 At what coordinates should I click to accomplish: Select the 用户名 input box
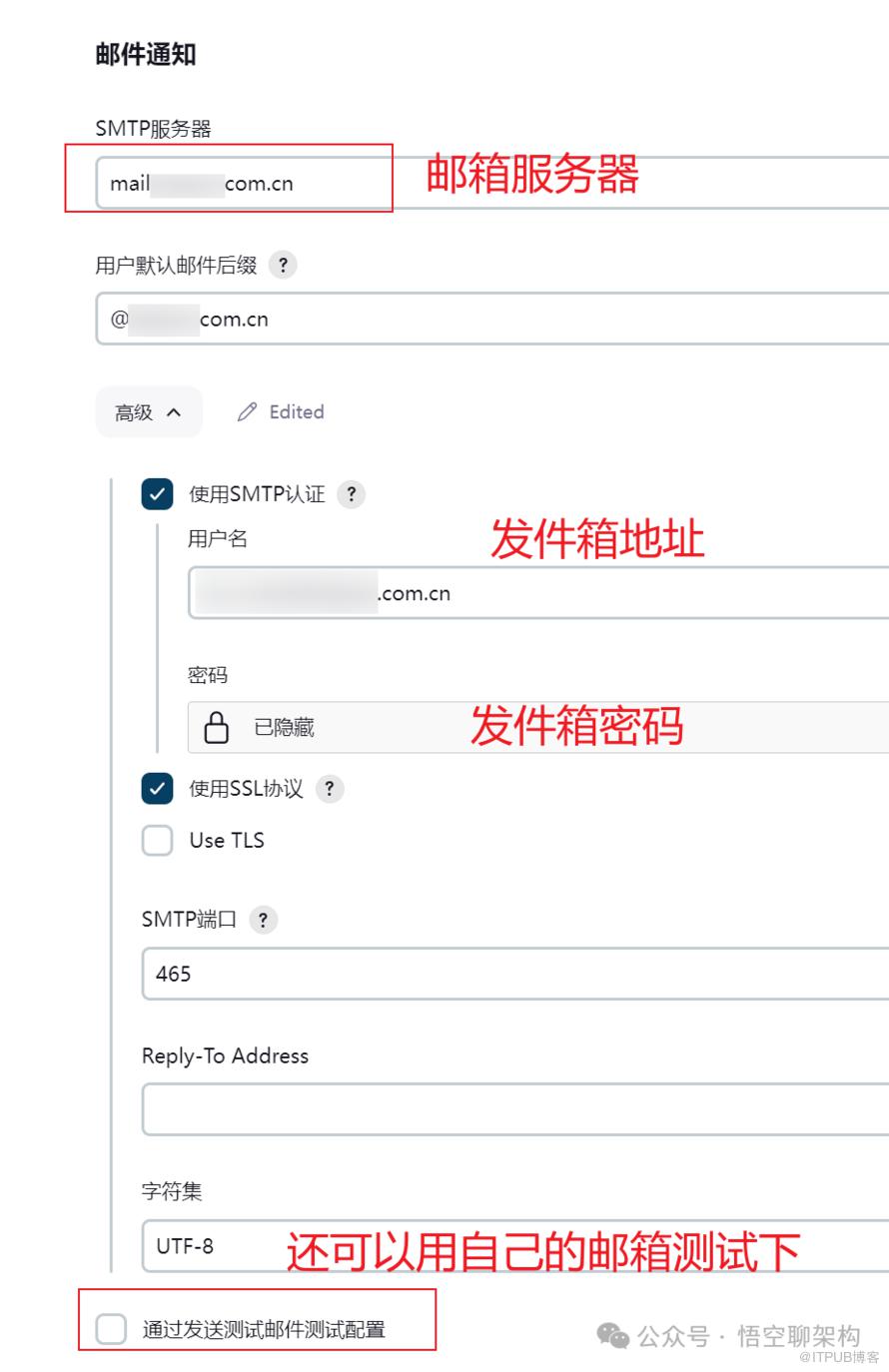538,593
